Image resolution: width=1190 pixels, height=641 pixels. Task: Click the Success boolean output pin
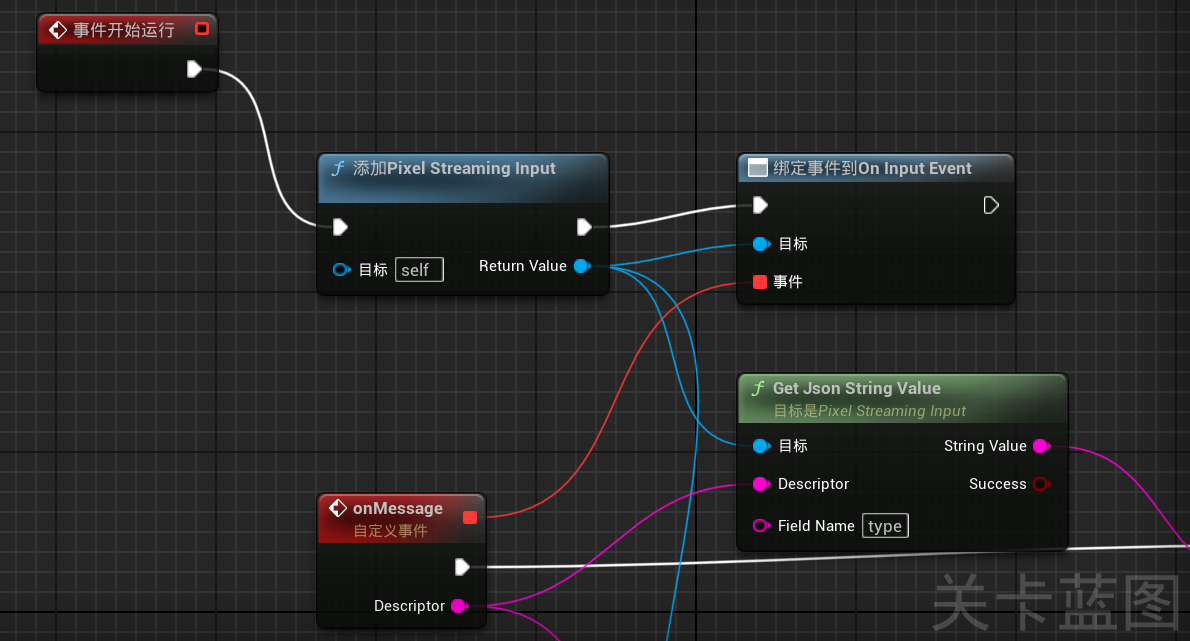1042,484
